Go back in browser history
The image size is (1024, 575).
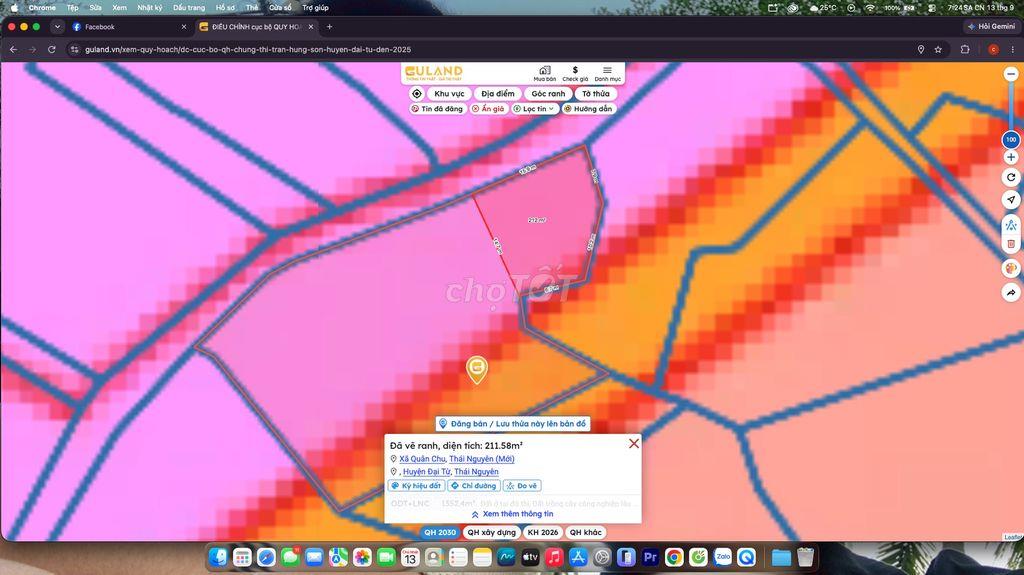point(14,50)
